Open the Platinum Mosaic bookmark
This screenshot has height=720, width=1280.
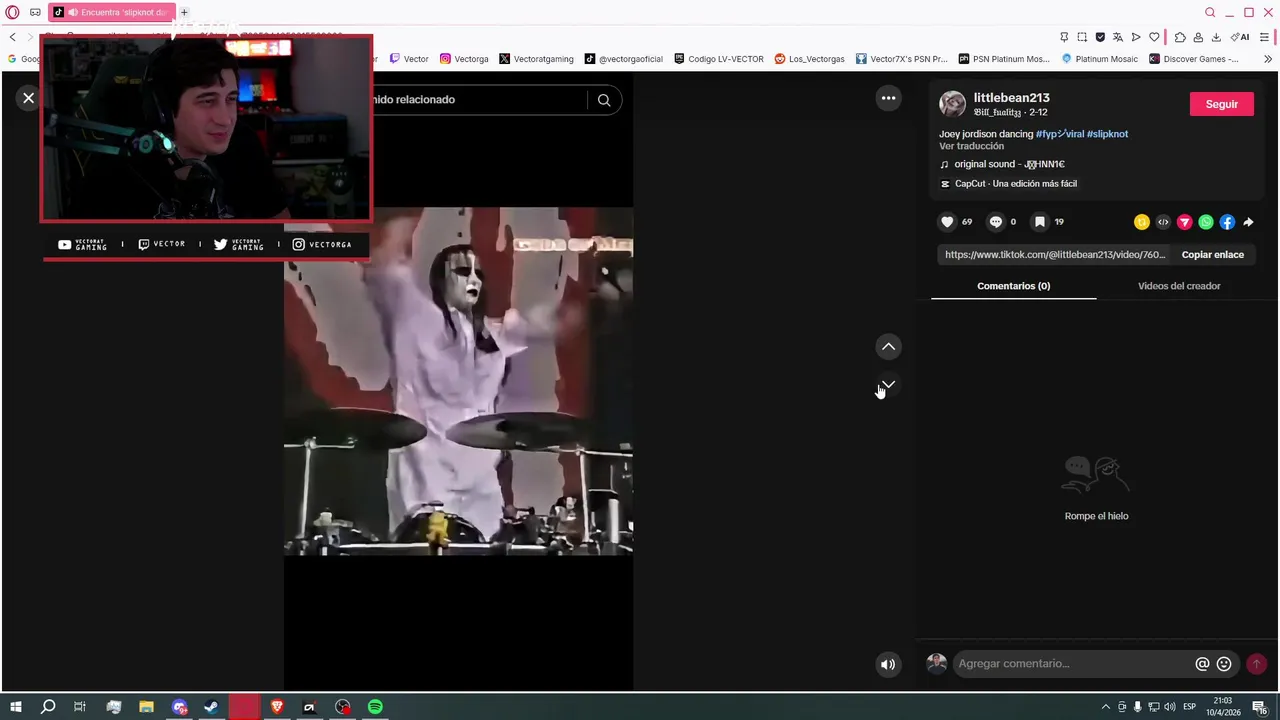click(x=1100, y=59)
